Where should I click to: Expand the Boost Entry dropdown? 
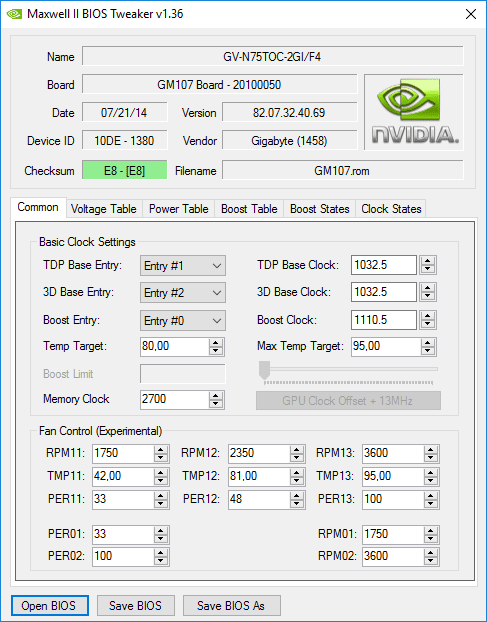pos(183,321)
